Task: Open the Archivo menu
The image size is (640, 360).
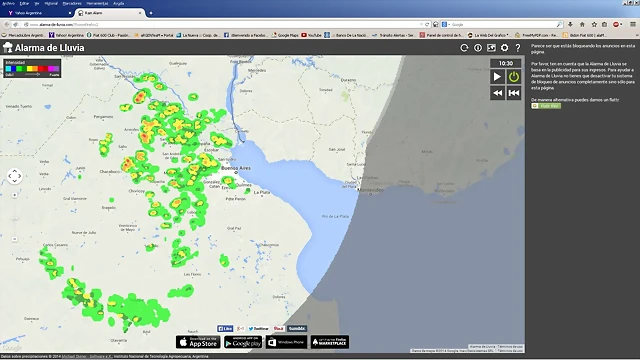Action: (8, 3)
